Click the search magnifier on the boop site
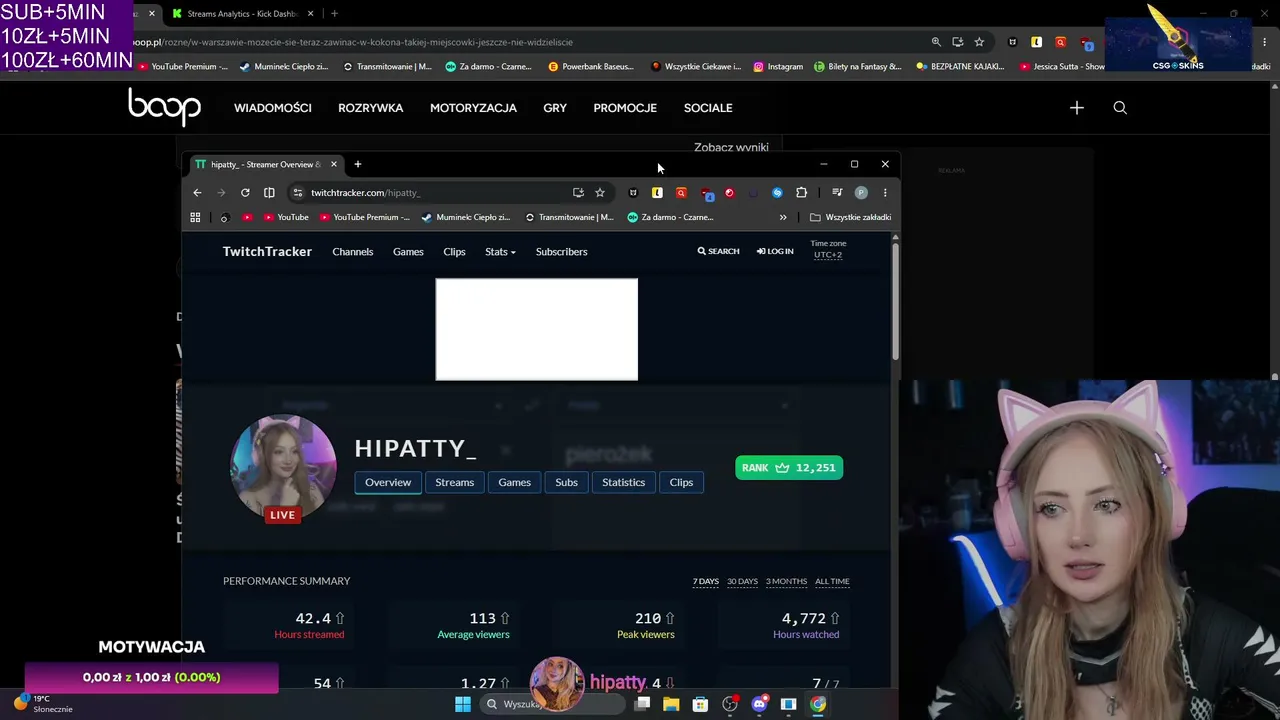This screenshot has height=720, width=1280. click(1120, 108)
